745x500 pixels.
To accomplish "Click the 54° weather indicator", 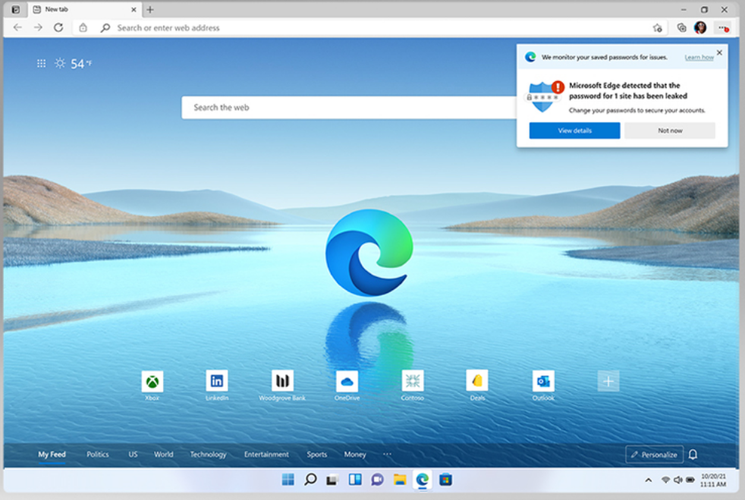I will tap(73, 63).
